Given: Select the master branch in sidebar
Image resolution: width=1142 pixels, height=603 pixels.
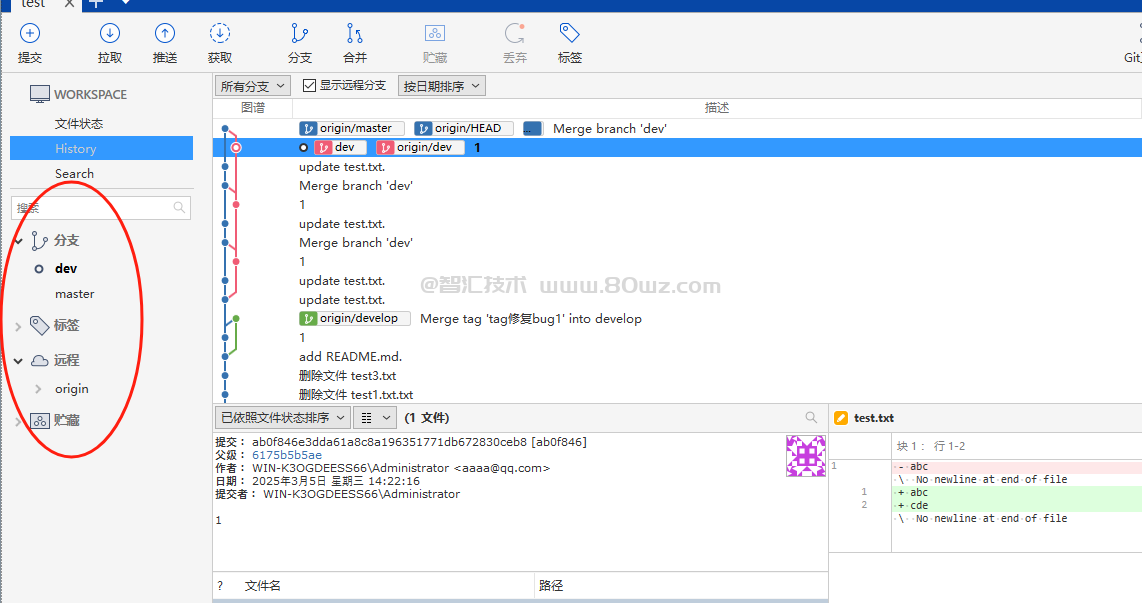Looking at the screenshot, I should click(75, 294).
